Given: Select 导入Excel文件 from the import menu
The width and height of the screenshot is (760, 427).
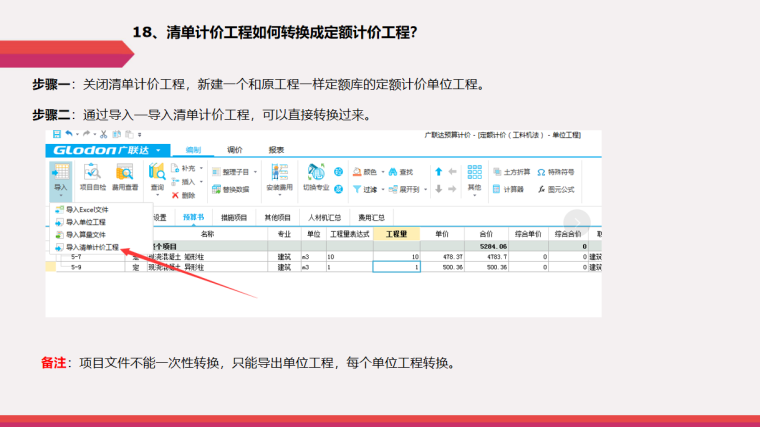Looking at the screenshot, I should [x=86, y=210].
